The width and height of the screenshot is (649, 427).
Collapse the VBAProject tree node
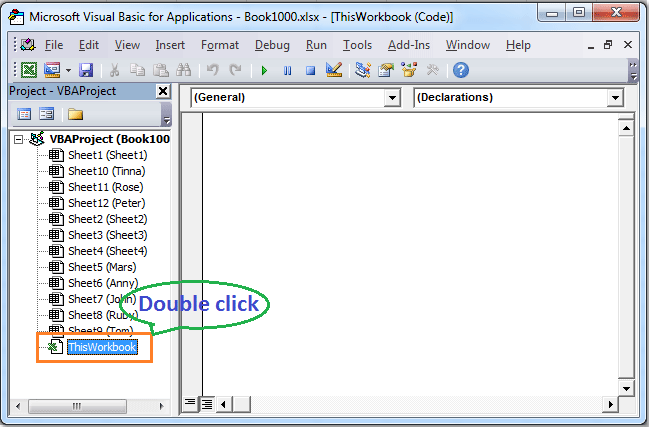coord(18,139)
